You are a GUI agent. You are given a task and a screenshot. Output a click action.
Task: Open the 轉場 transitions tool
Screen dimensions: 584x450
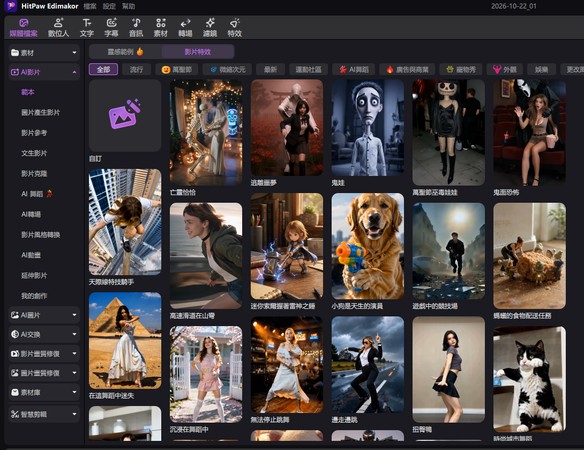click(185, 28)
